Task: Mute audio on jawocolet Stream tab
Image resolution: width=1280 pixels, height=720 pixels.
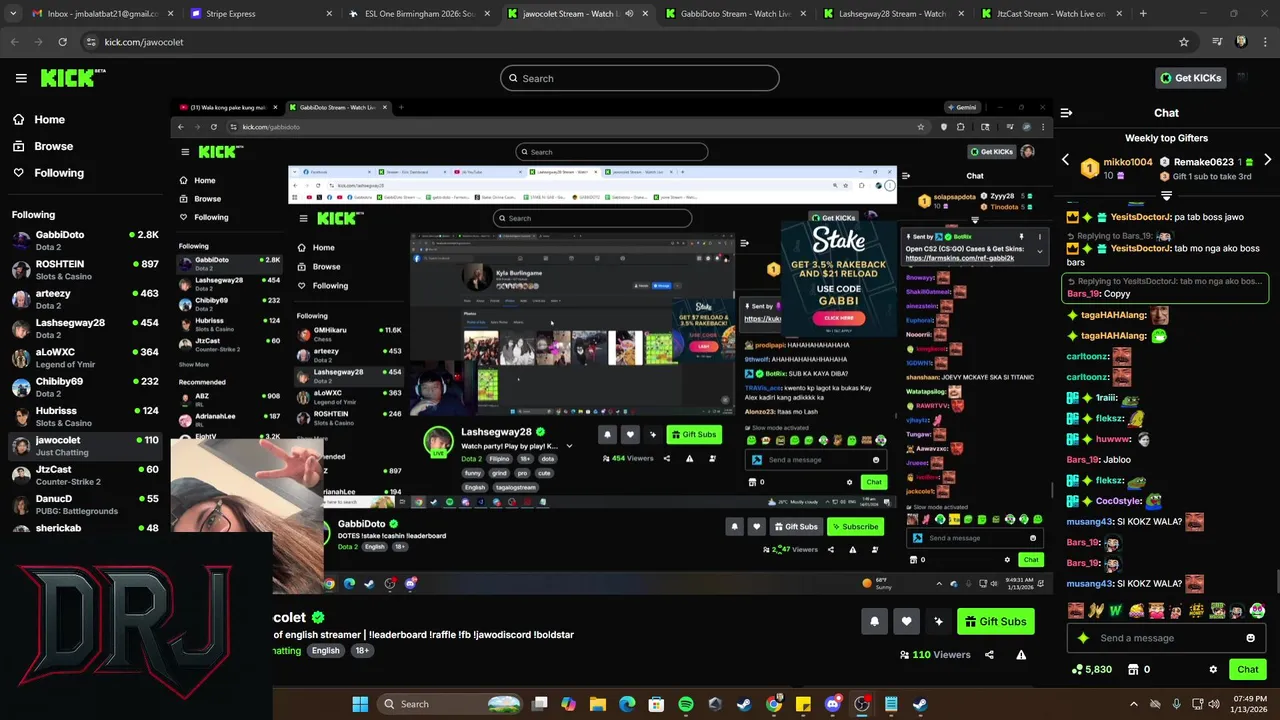Action: coord(629,14)
